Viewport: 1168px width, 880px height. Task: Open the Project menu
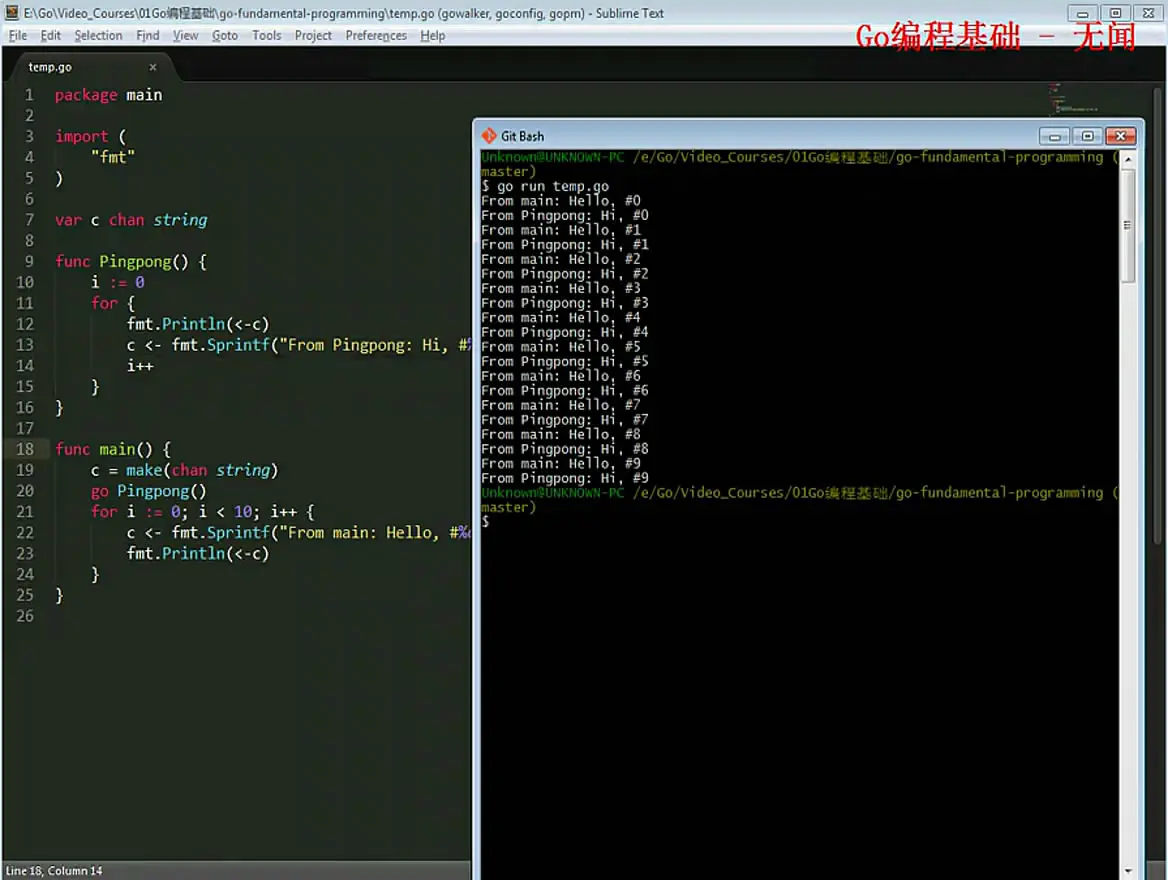point(313,36)
